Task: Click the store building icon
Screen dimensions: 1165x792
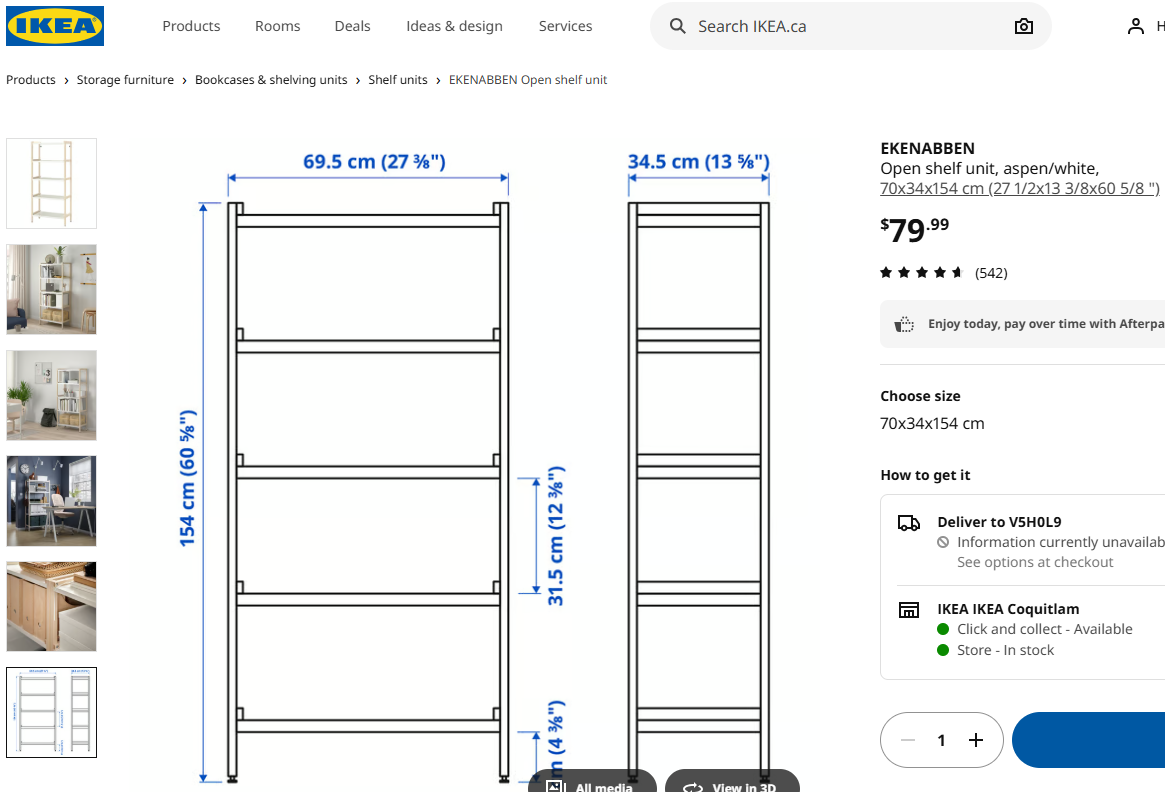Action: pos(908,609)
